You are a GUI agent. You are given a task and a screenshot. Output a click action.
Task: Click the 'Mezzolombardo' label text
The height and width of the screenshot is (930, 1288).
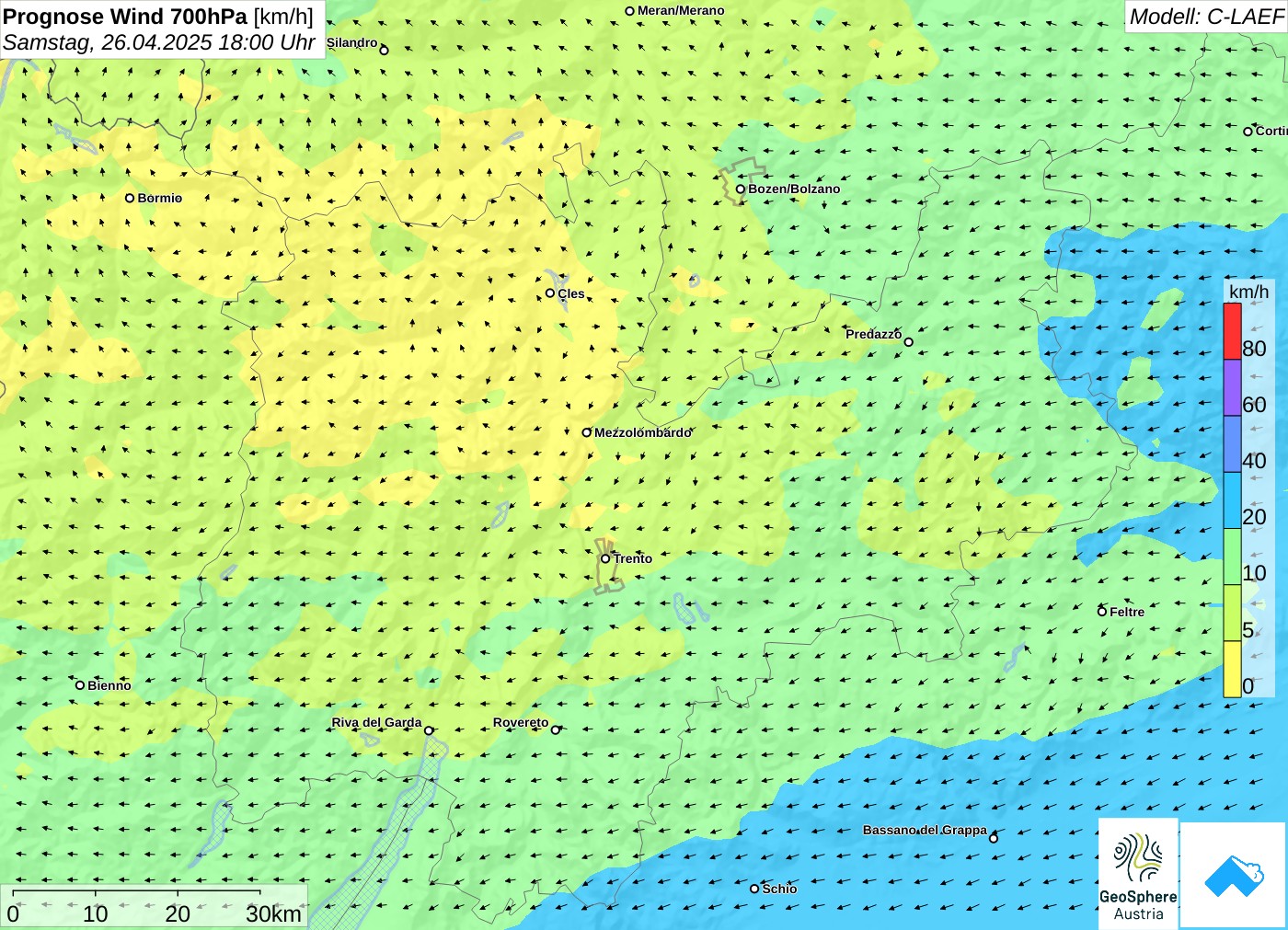click(642, 432)
